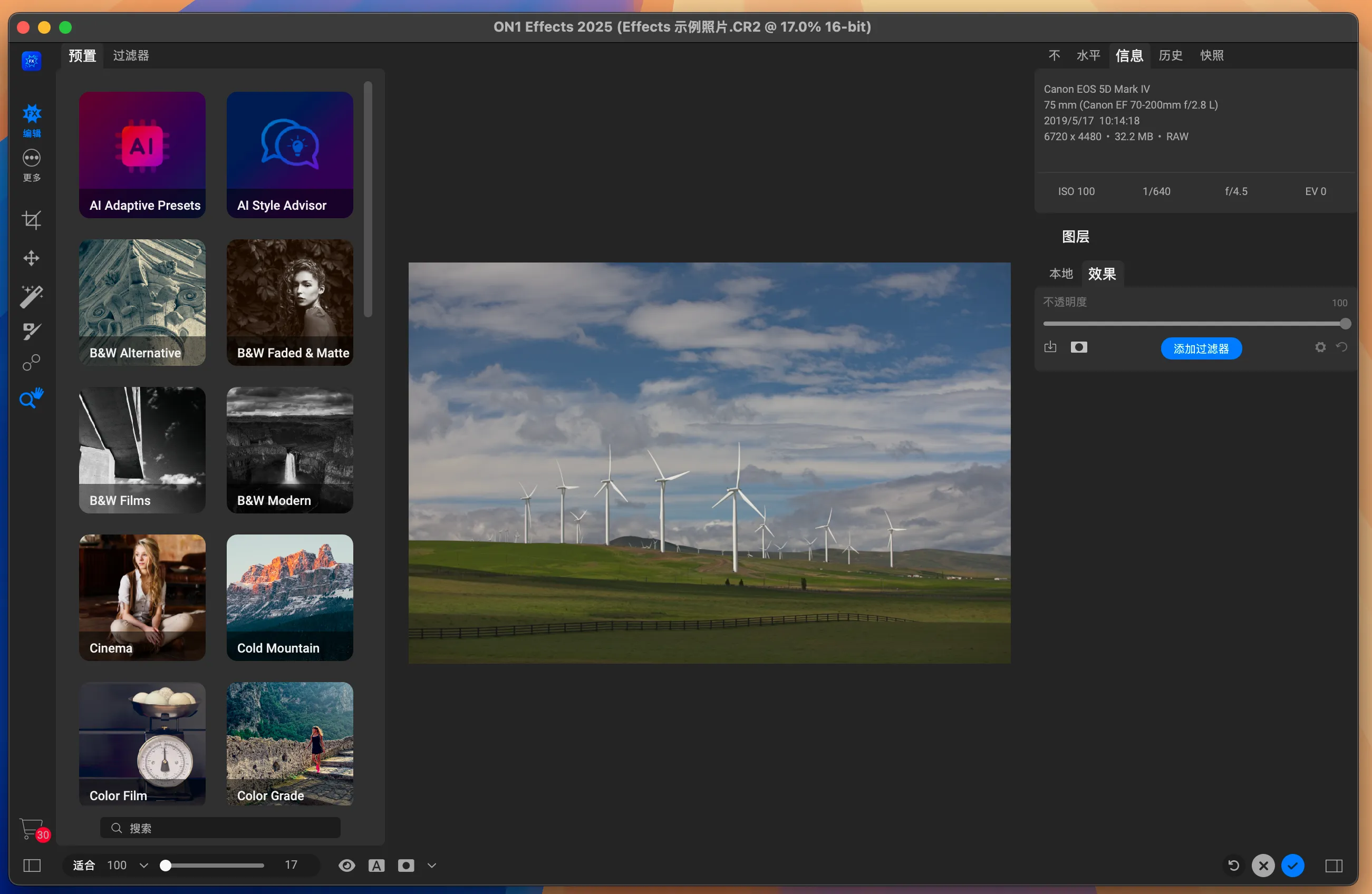This screenshot has height=894, width=1372.
Task: Expand the zoom level 100 dropdown
Action: (143, 865)
